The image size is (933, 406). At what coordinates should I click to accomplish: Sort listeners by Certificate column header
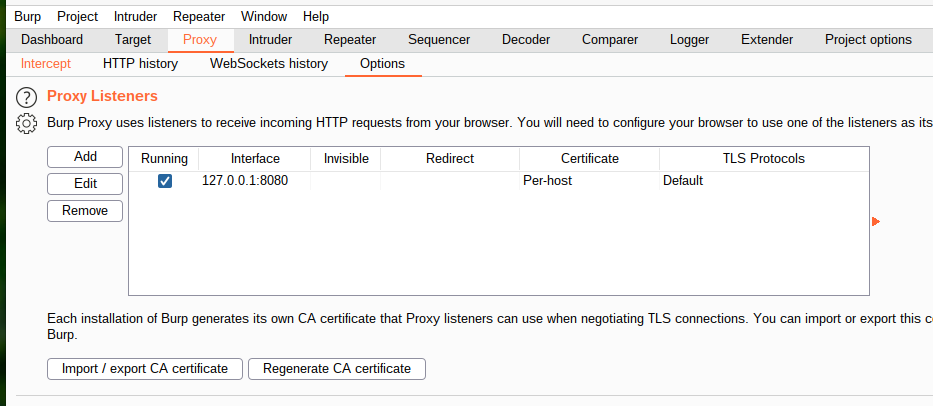click(589, 158)
